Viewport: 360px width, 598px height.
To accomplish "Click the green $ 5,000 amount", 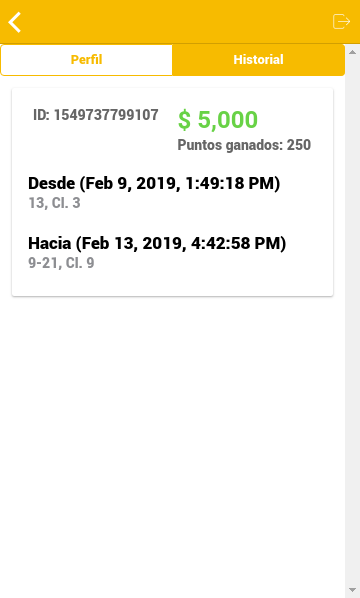I will tap(218, 119).
